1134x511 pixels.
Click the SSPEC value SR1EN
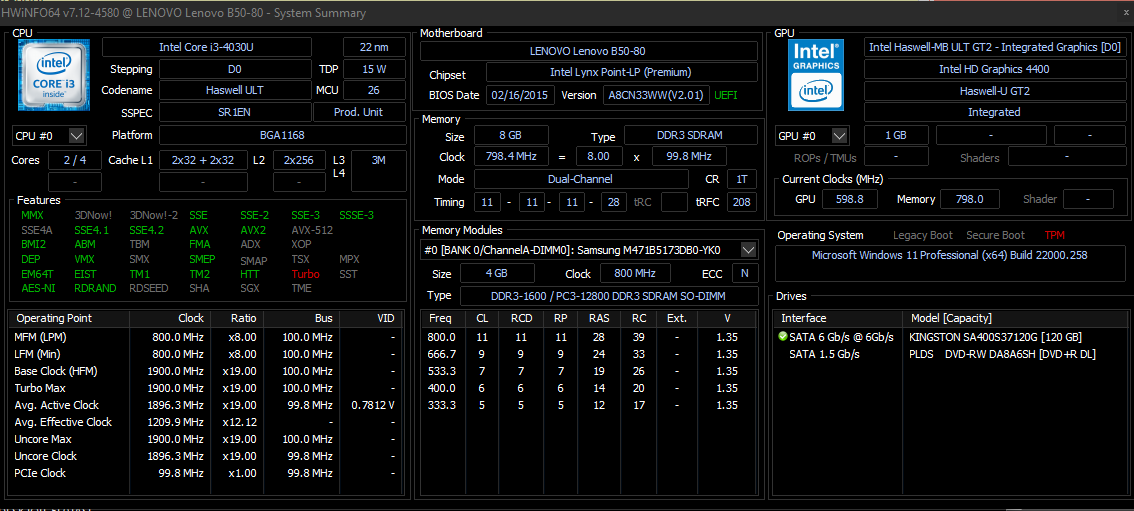234,113
